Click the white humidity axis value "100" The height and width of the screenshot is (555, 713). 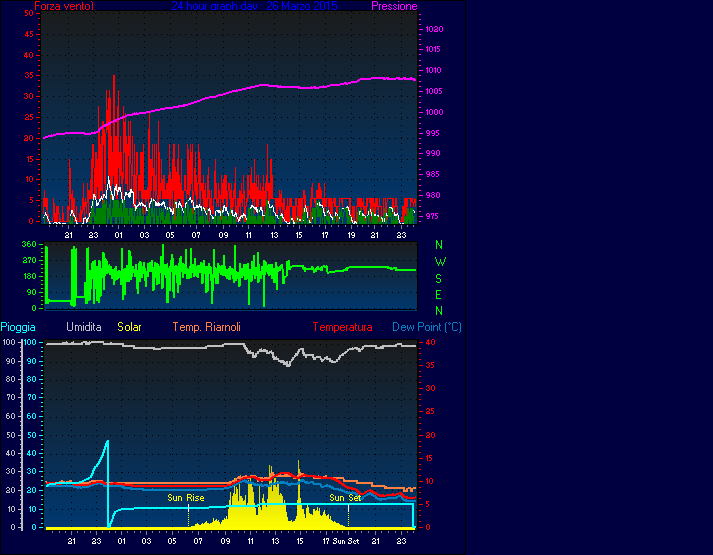click(x=9, y=342)
